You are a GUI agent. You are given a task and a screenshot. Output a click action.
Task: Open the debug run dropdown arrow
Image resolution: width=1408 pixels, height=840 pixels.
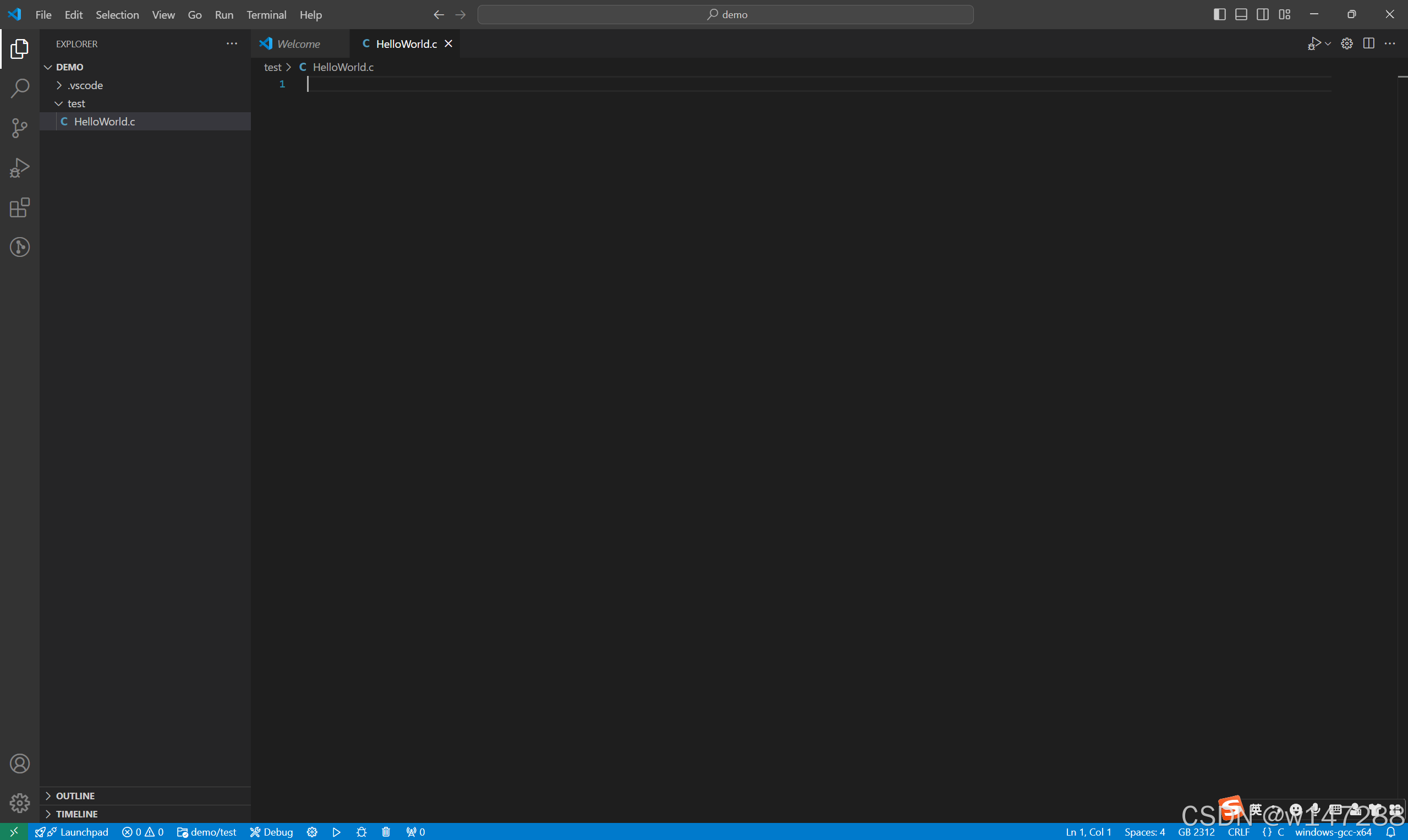1328,43
